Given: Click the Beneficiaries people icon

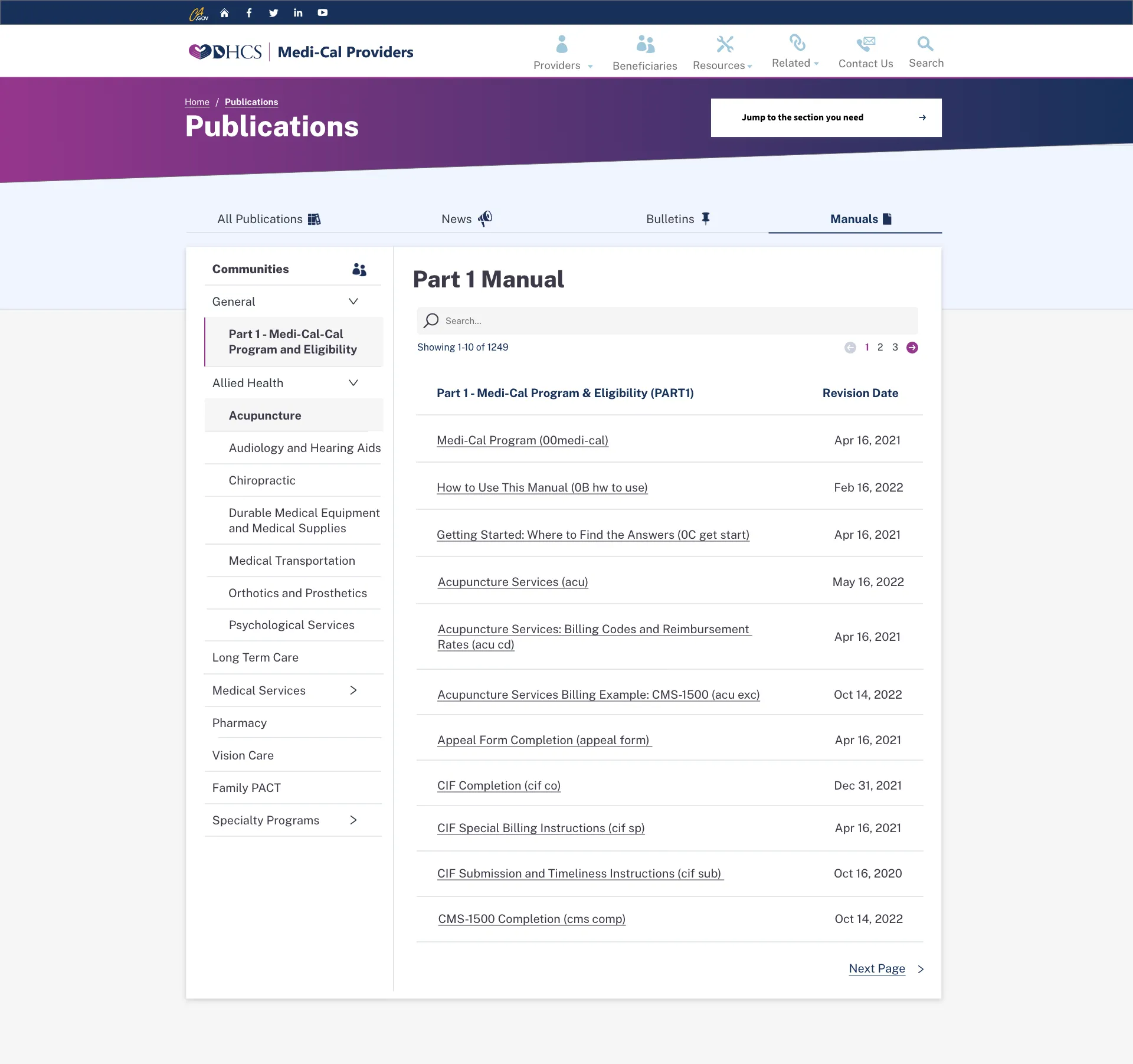Looking at the screenshot, I should (645, 42).
